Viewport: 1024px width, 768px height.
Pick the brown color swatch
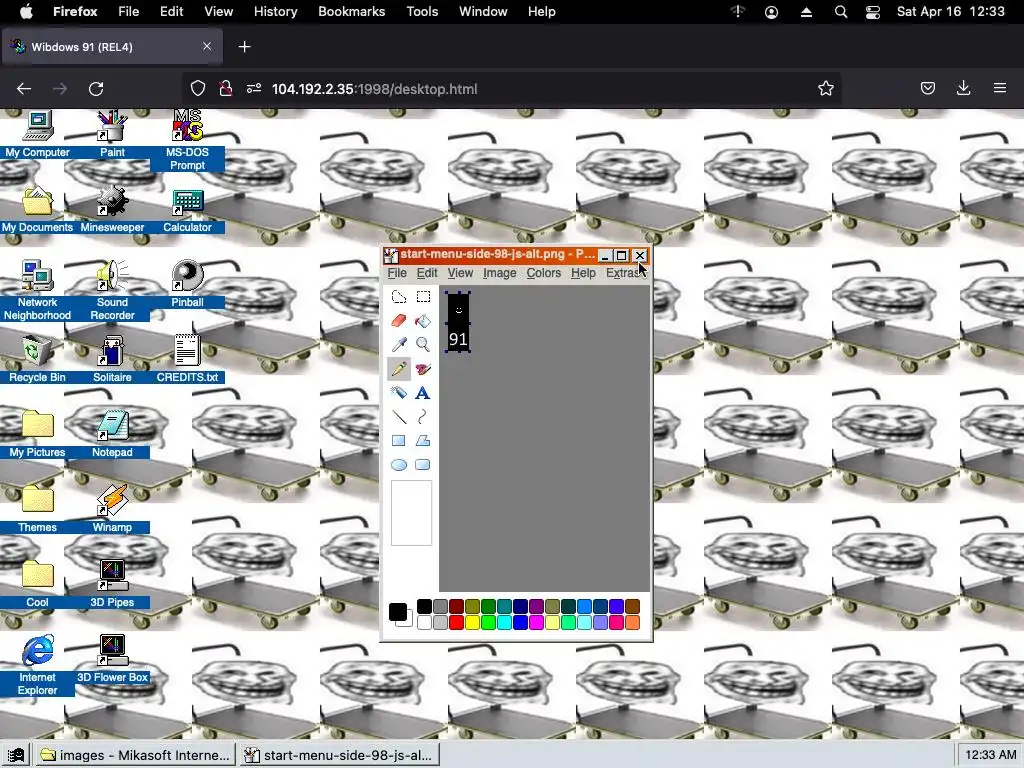pos(632,607)
